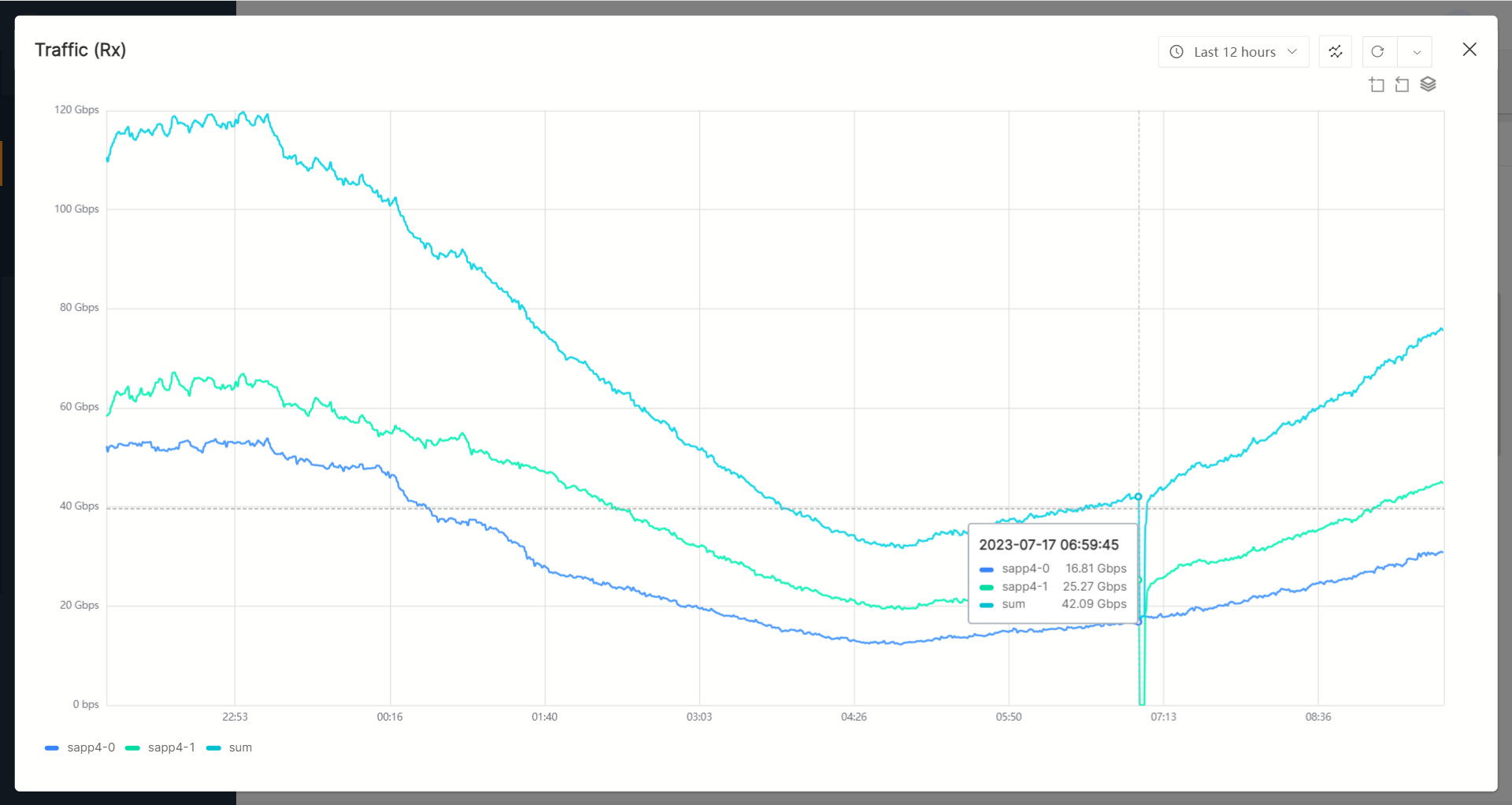The height and width of the screenshot is (805, 1512).
Task: Expand the auto-refresh interval dropdown arrow
Action: tap(1417, 52)
